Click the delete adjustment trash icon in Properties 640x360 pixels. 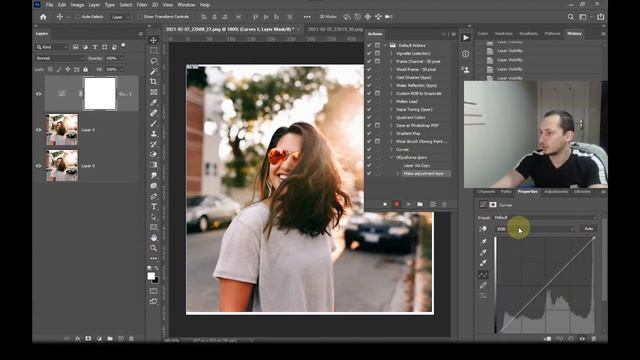pyautogui.click(x=593, y=339)
